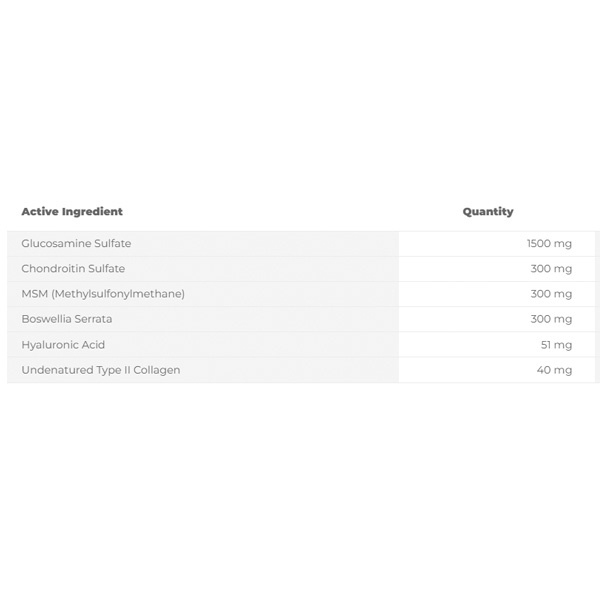
Task: Select the Undenatured Type II Collagen entry
Action: coord(101,370)
